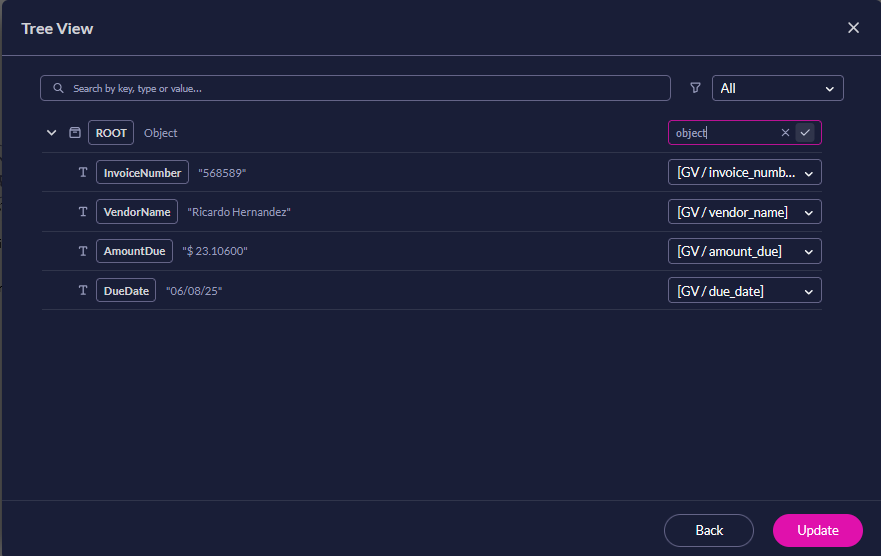Open the GV / vendor_name mapping dropdown
The image size is (881, 556).
point(744,212)
